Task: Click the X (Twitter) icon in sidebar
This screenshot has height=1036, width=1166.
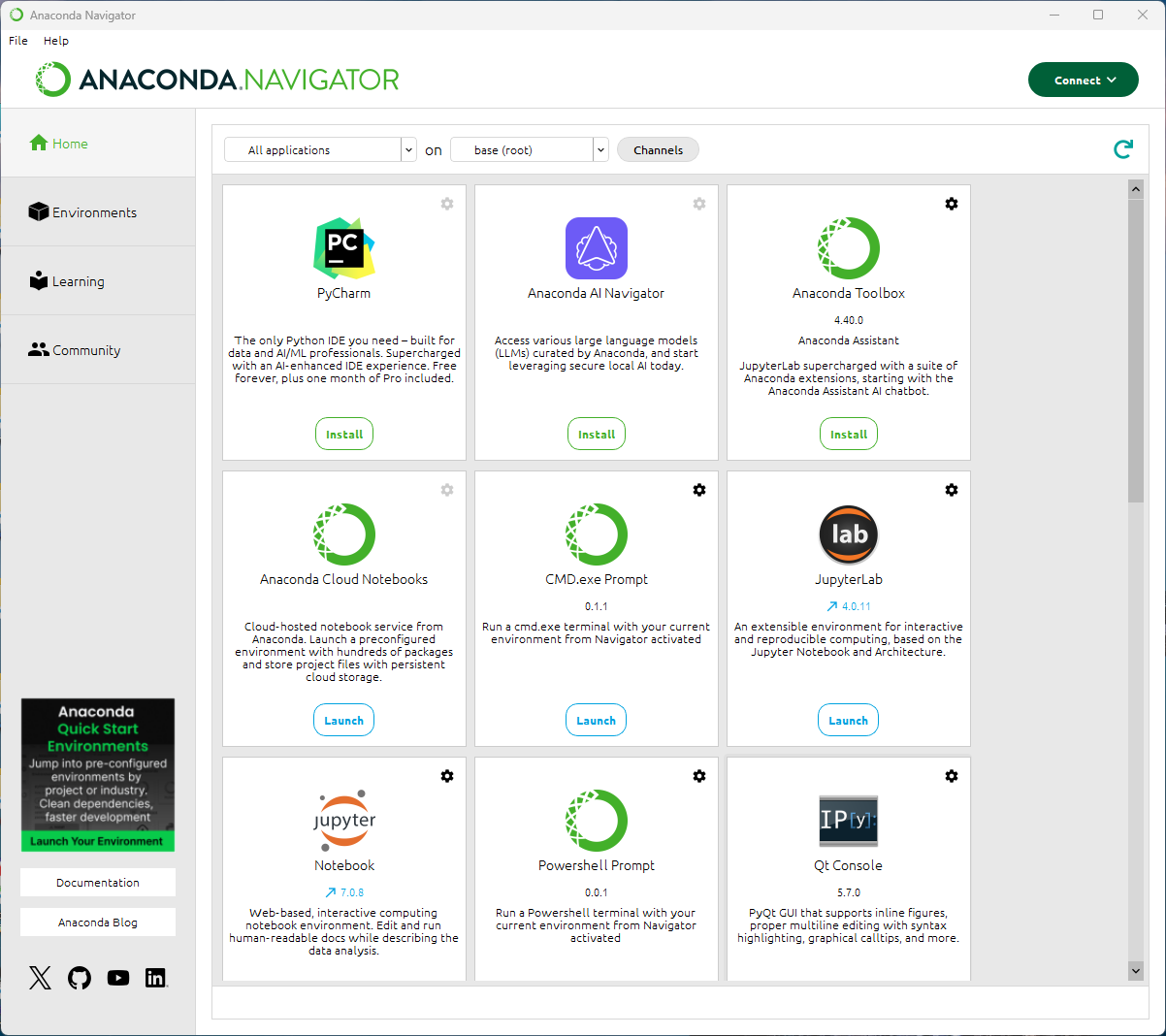Action: tap(40, 978)
